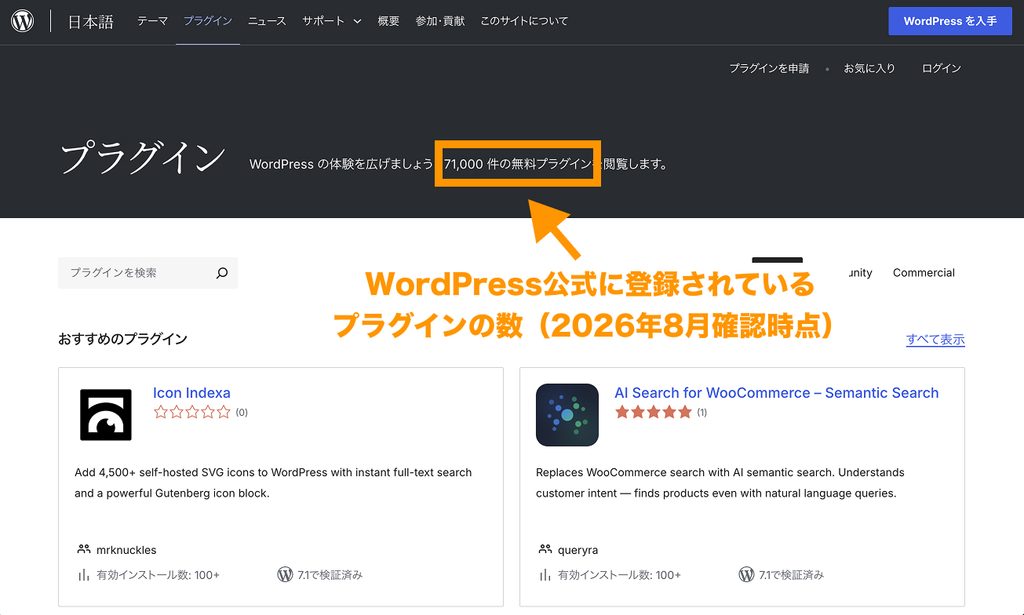Click author icon beside mrknuckles

pyautogui.click(x=84, y=549)
